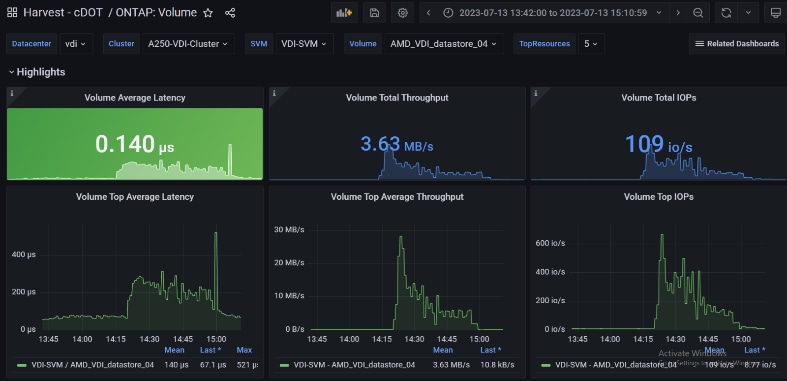This screenshot has width=787, height=381.
Task: Open Volume Total Throughput panel title
Action: 397,98
